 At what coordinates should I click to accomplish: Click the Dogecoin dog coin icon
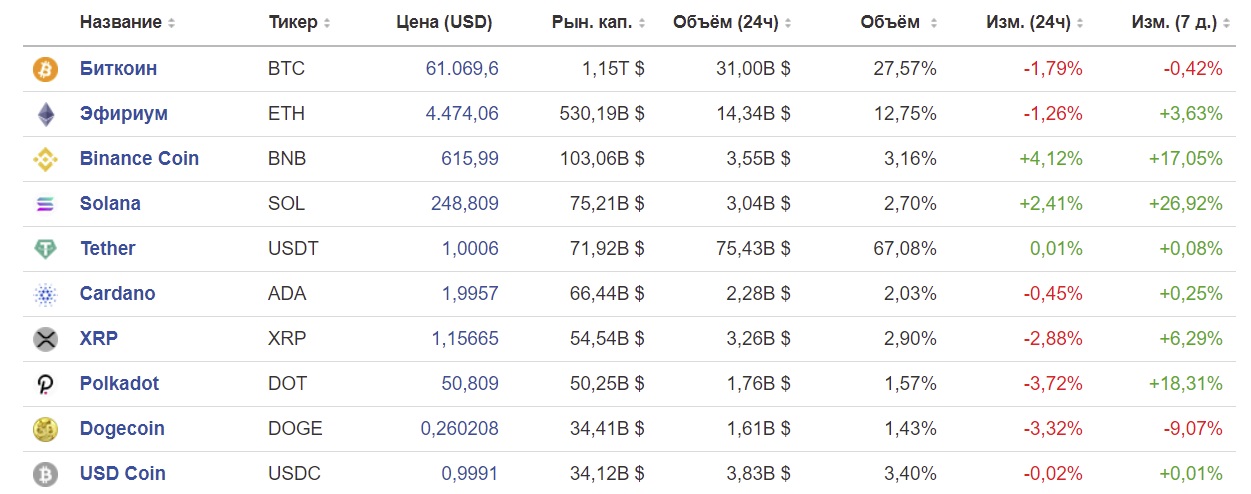(x=46, y=429)
